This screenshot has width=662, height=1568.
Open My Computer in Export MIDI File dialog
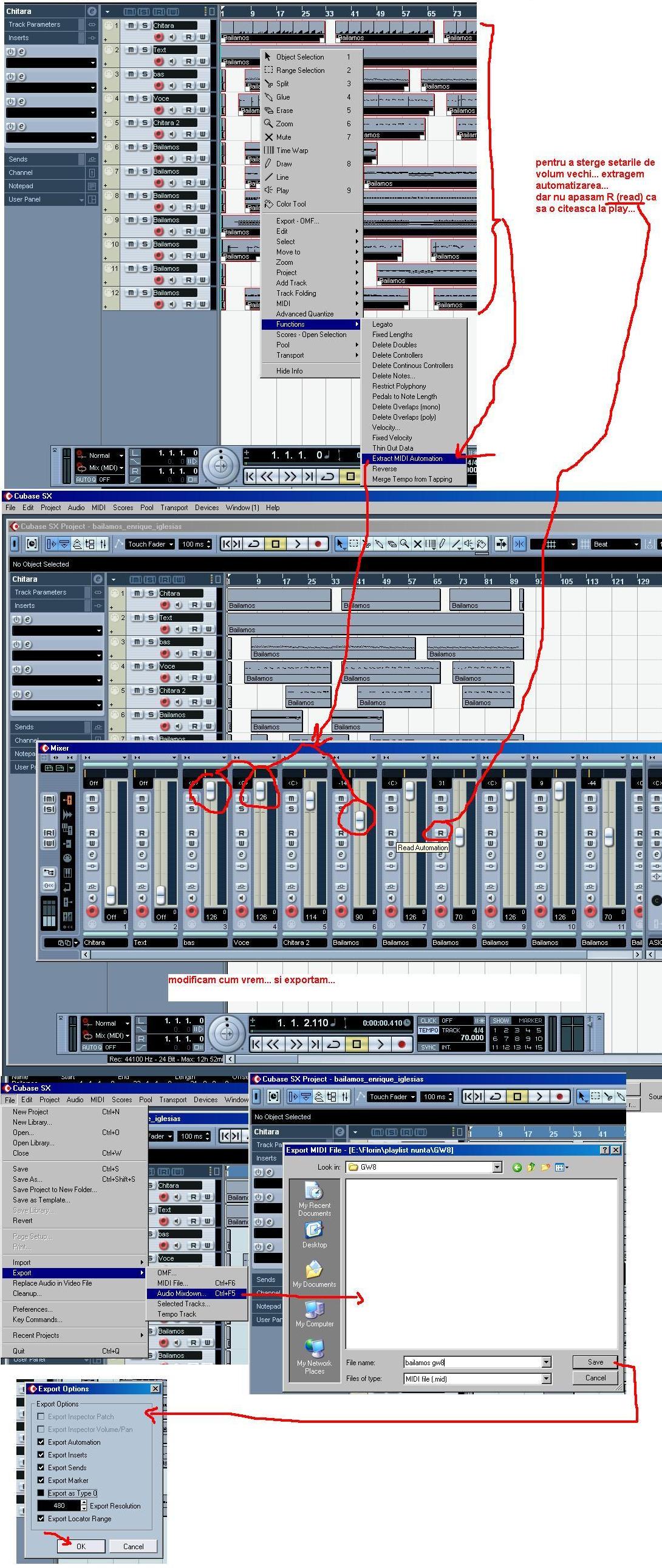point(314,1314)
